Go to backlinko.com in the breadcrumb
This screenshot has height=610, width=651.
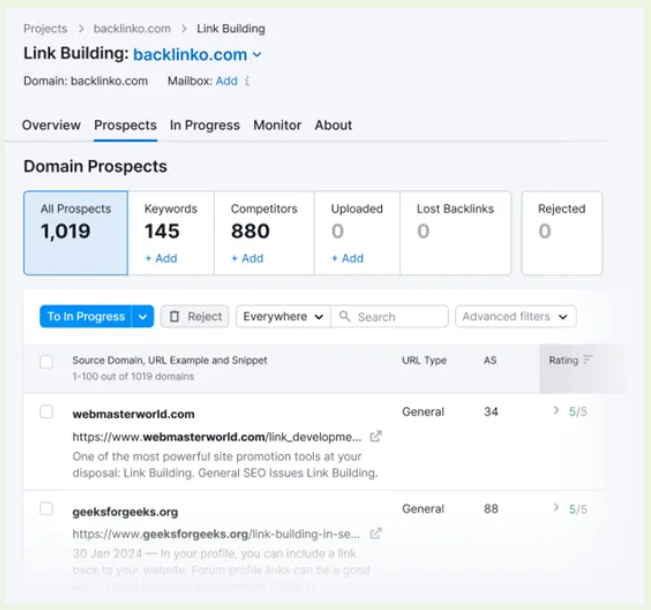pyautogui.click(x=132, y=29)
